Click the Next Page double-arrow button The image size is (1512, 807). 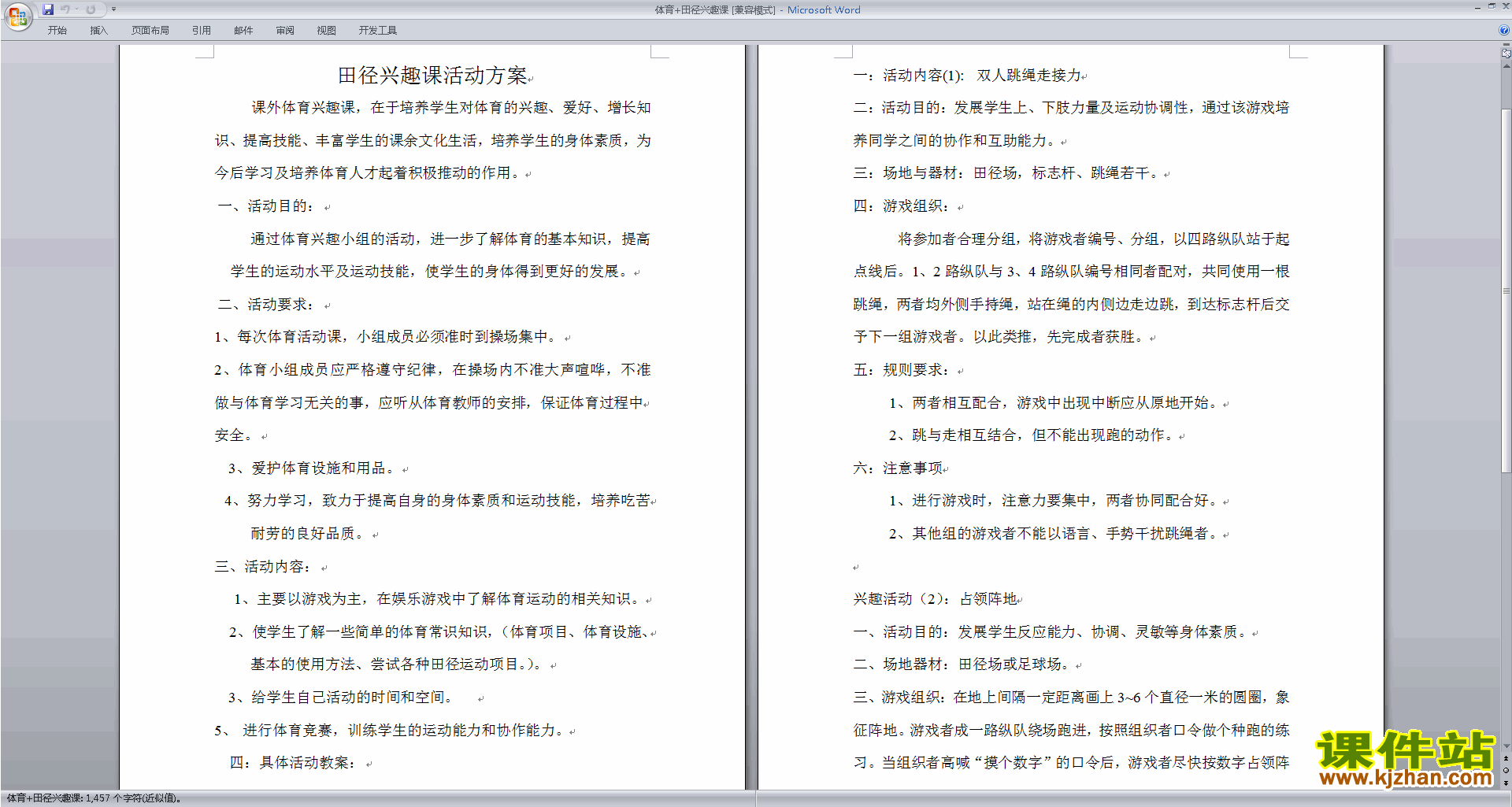(1506, 783)
